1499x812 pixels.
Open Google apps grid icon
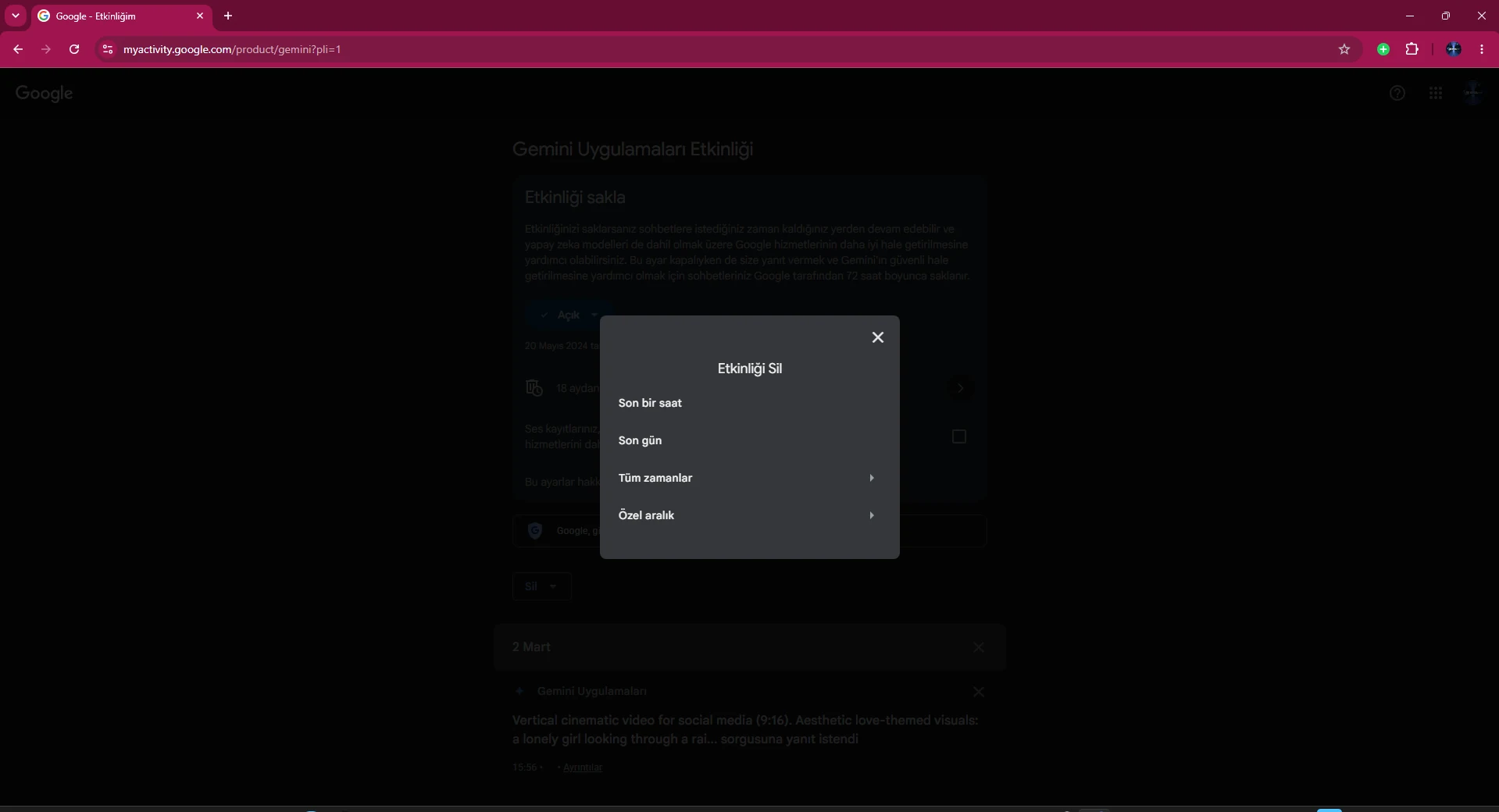coord(1436,93)
